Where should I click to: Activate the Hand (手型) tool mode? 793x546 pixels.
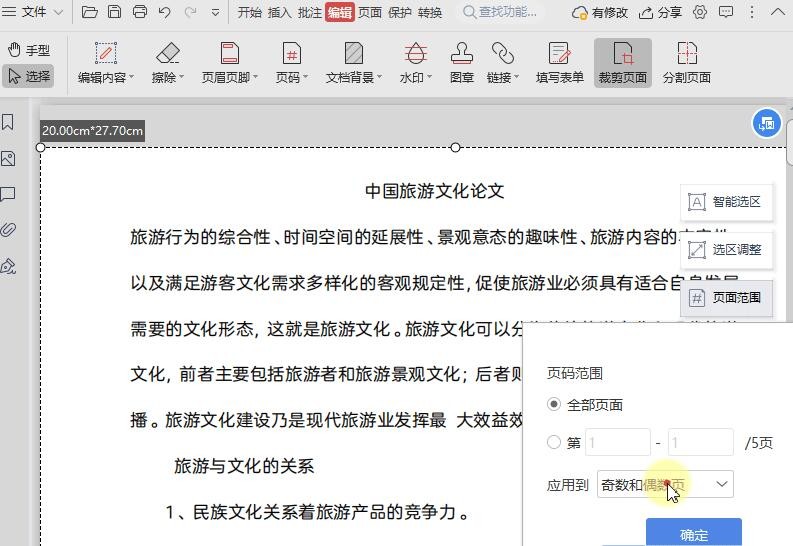coord(28,50)
